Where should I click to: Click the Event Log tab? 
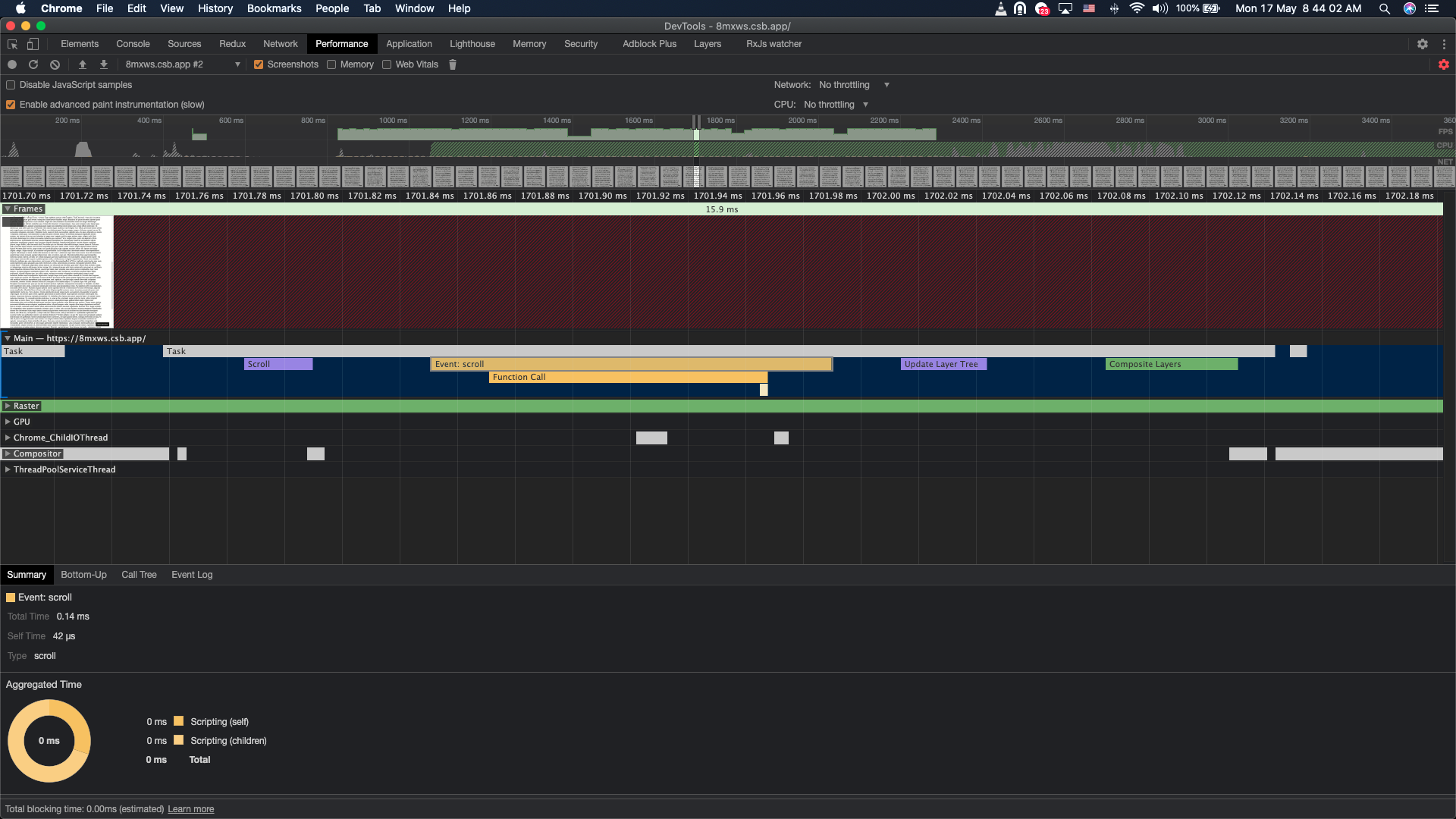click(x=191, y=574)
